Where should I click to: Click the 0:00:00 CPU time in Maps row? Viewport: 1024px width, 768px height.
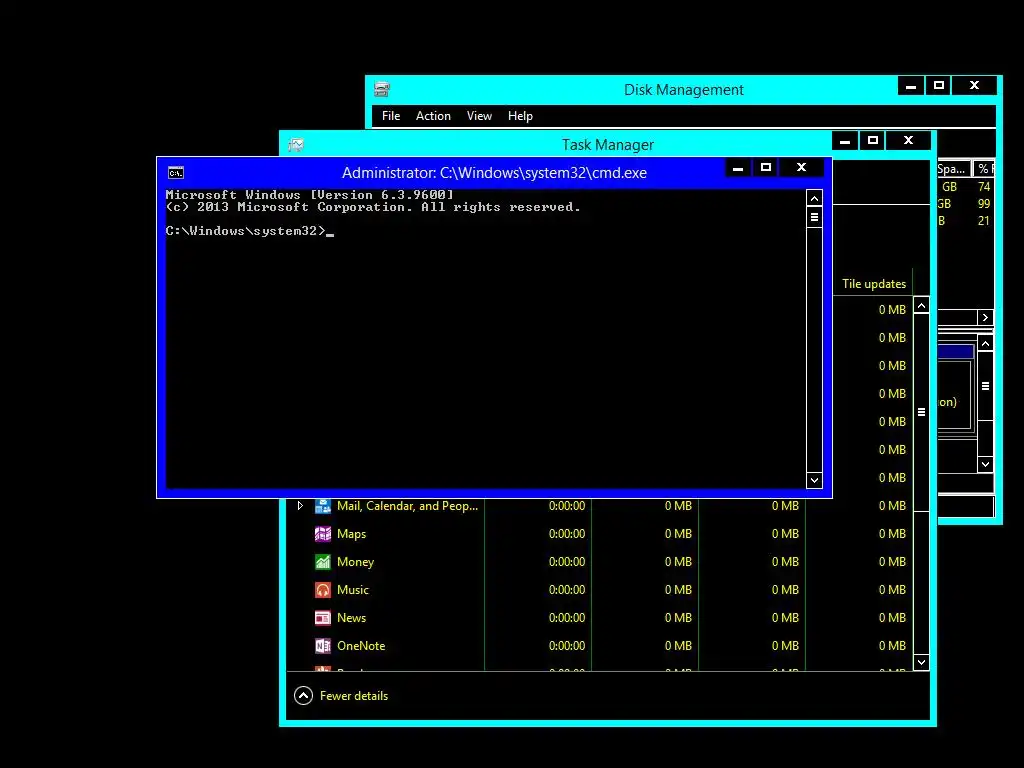[567, 534]
